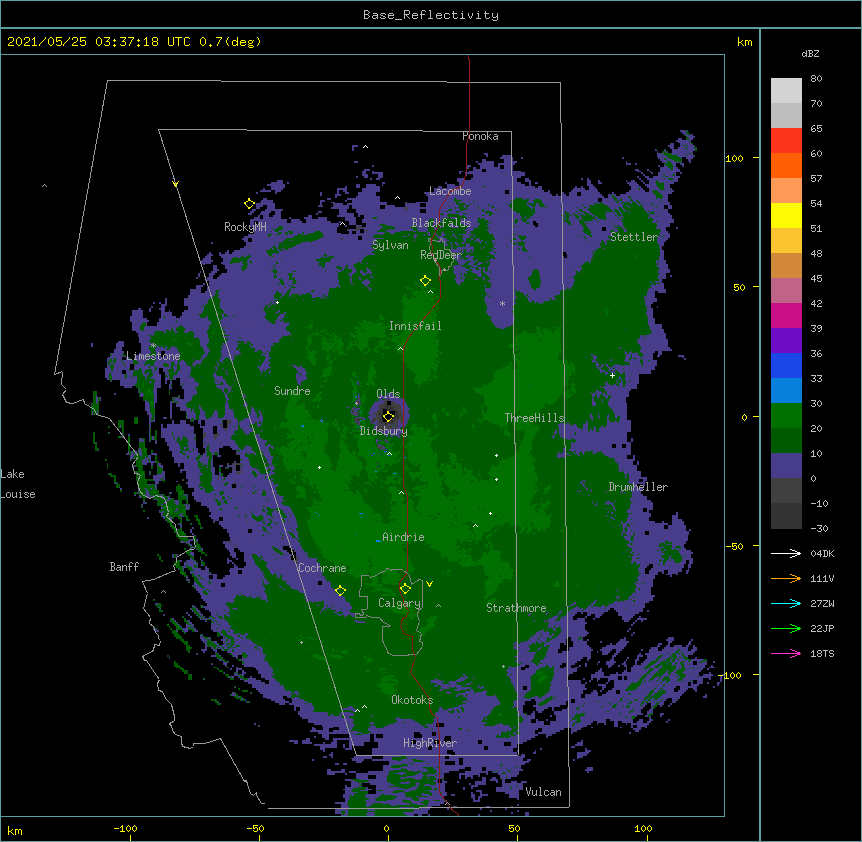The image size is (862, 842).
Task: Click the ThreeHills label
Action: coord(535,418)
